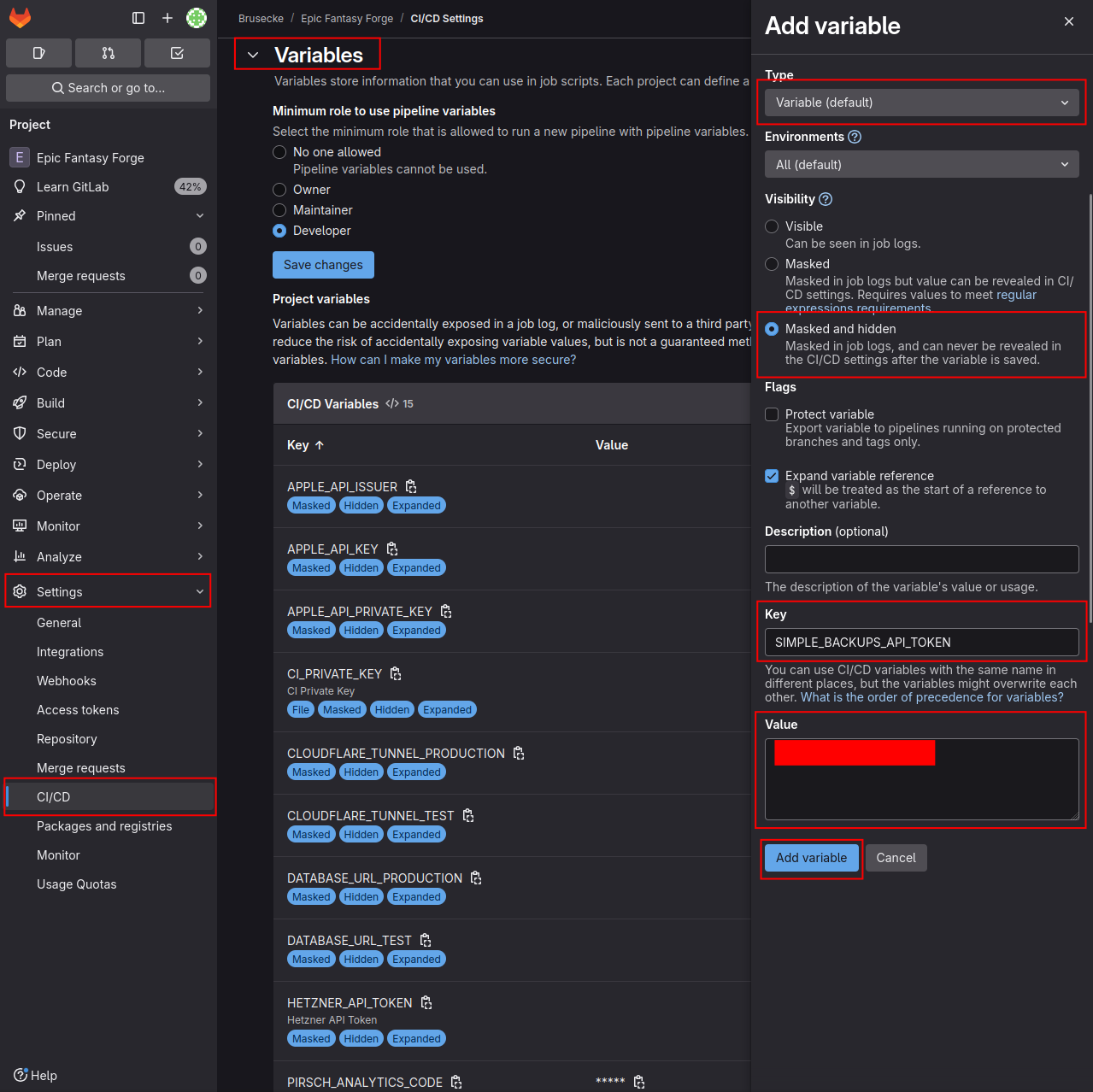The image size is (1093, 1092).
Task: Click Save changes button
Action: click(x=323, y=265)
